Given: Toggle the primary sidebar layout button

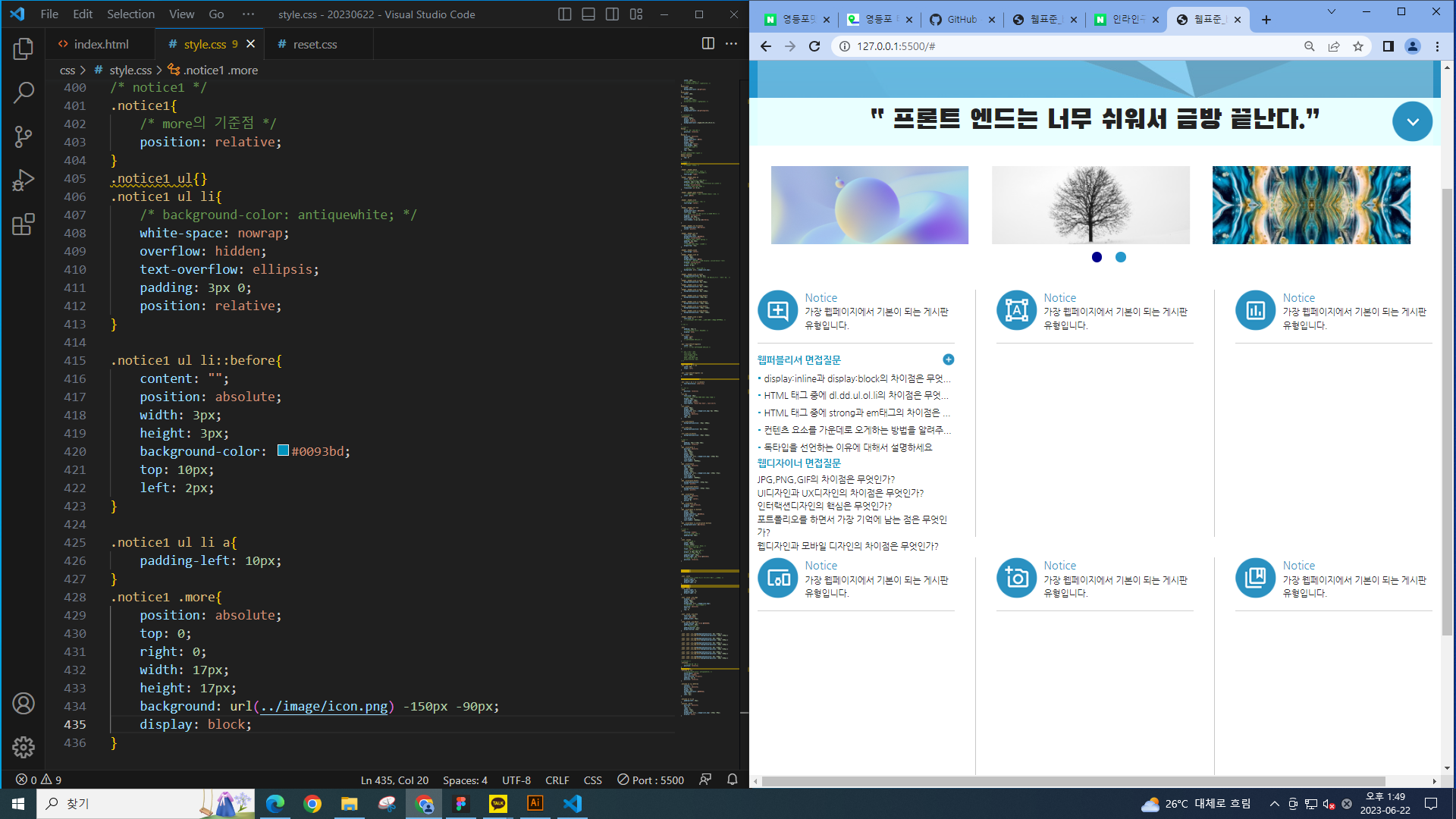Looking at the screenshot, I should (564, 14).
